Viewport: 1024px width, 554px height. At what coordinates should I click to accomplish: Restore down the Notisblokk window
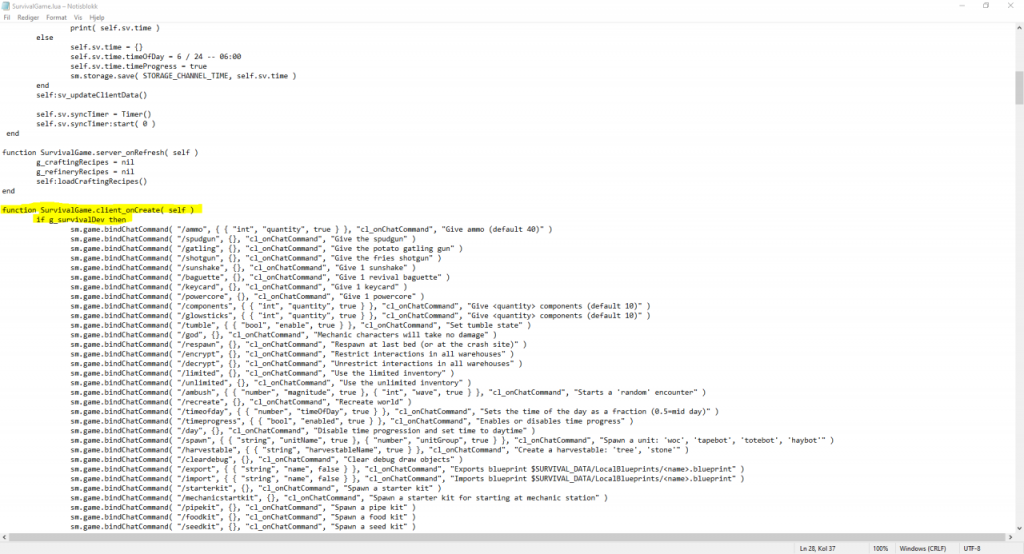point(985,6)
